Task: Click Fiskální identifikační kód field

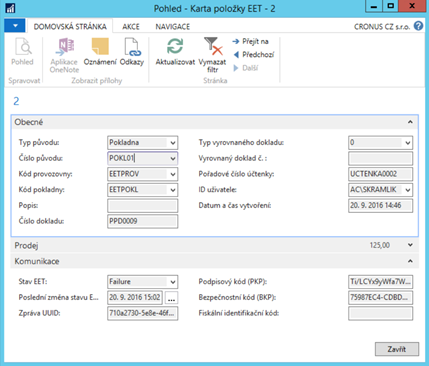Action: click(x=380, y=313)
